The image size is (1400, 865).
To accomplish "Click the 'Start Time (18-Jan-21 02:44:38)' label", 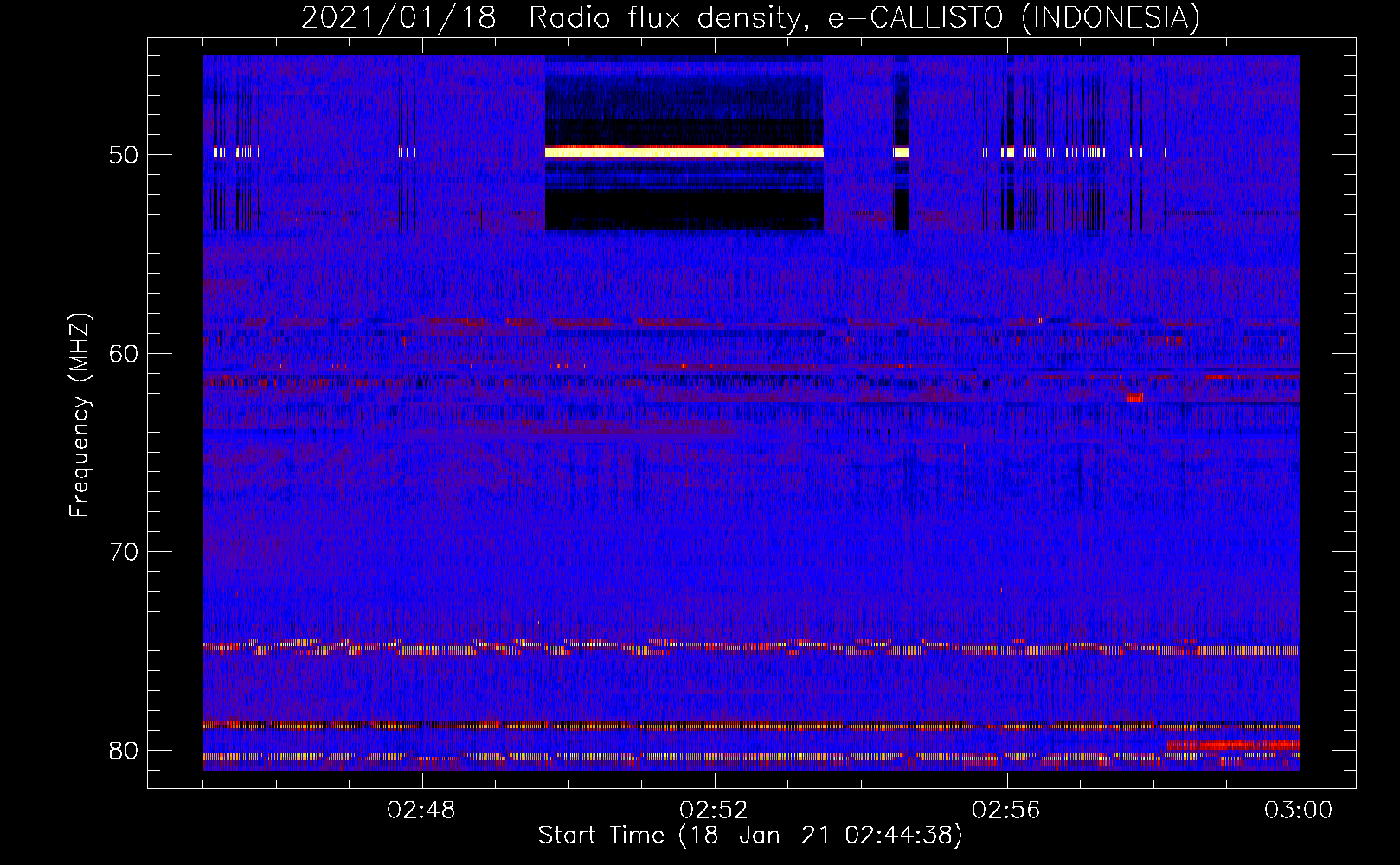I will click(x=750, y=836).
